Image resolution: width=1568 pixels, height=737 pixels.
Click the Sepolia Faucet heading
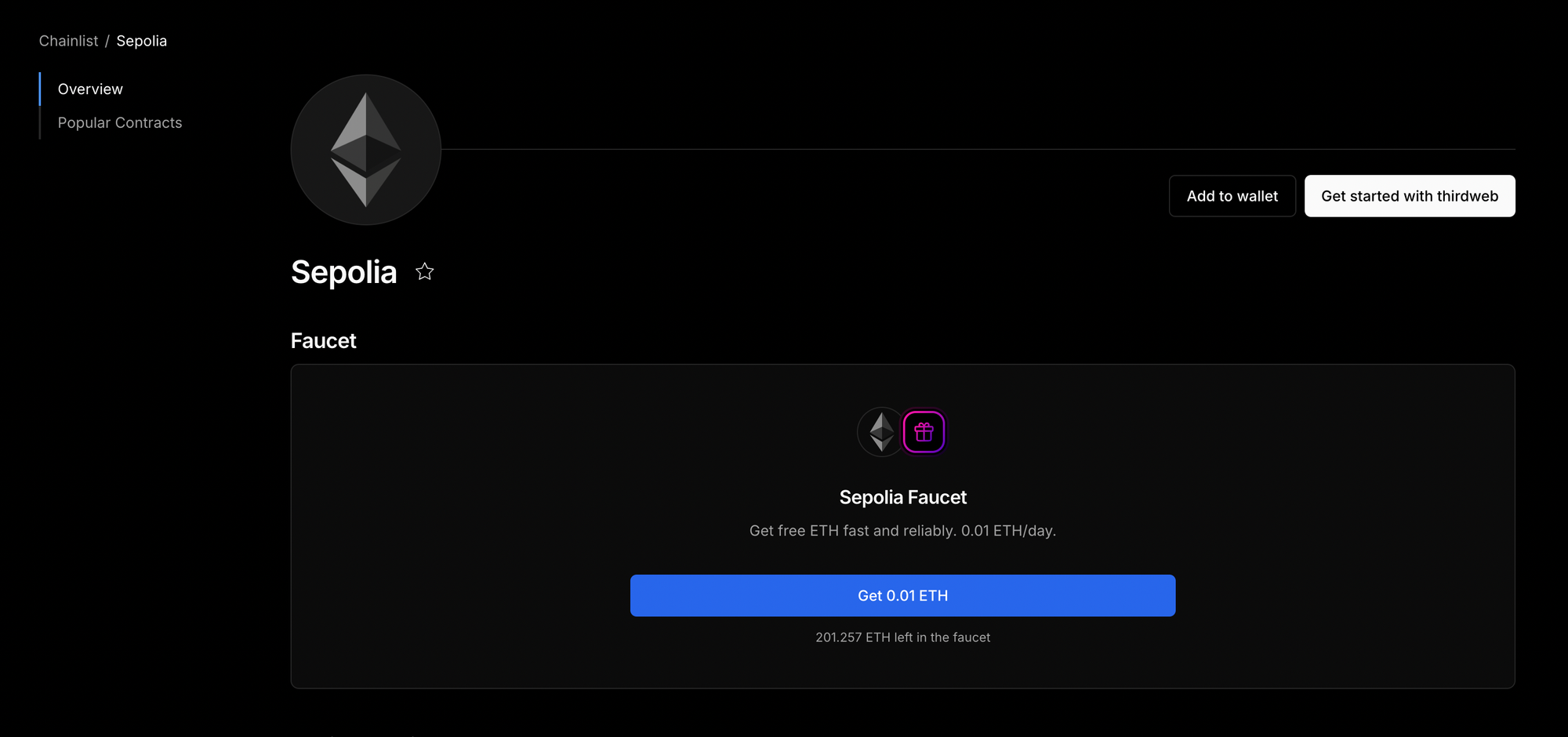coord(902,496)
